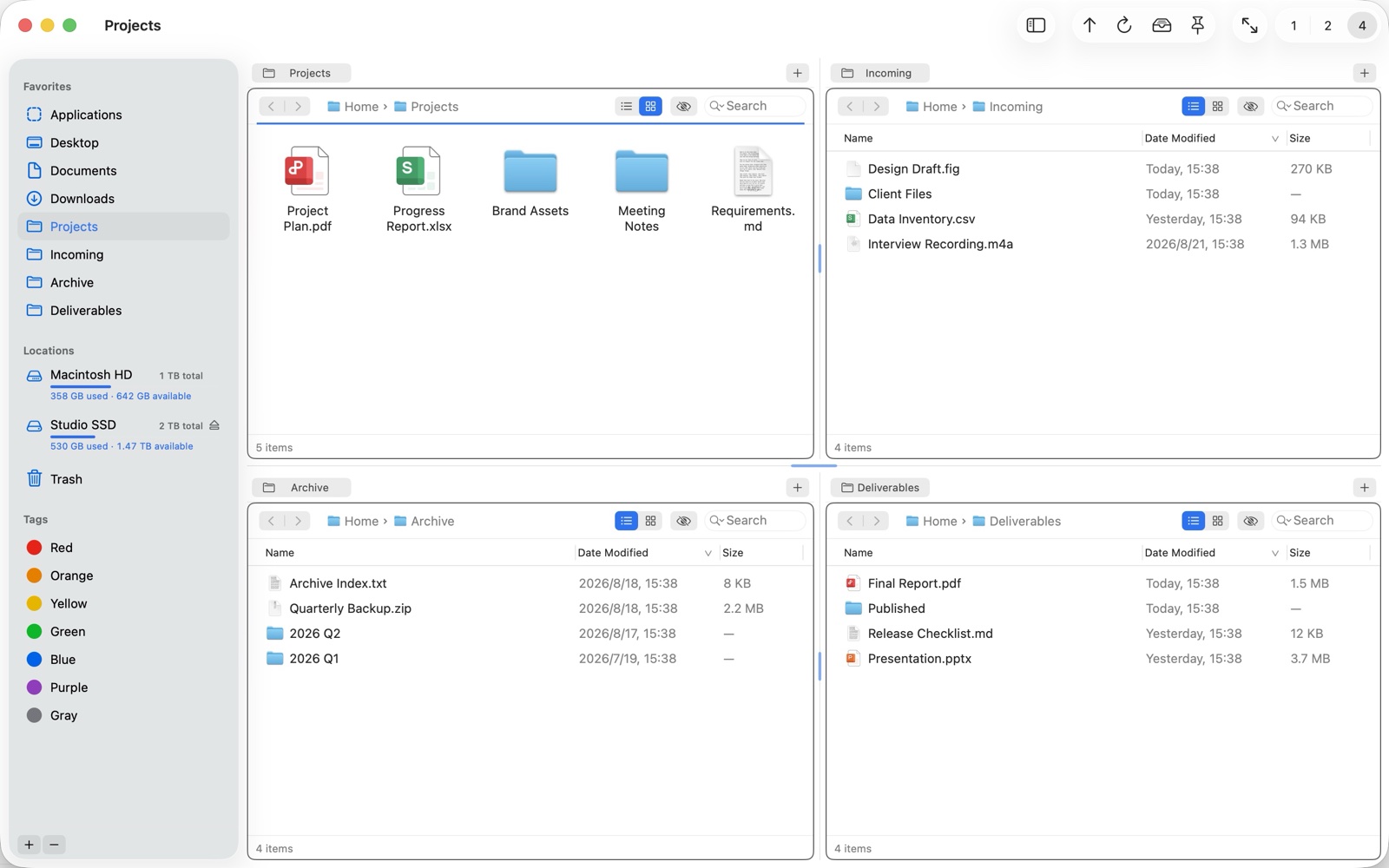Eject the Studio SSD drive
The width and height of the screenshot is (1389, 868).
[214, 425]
